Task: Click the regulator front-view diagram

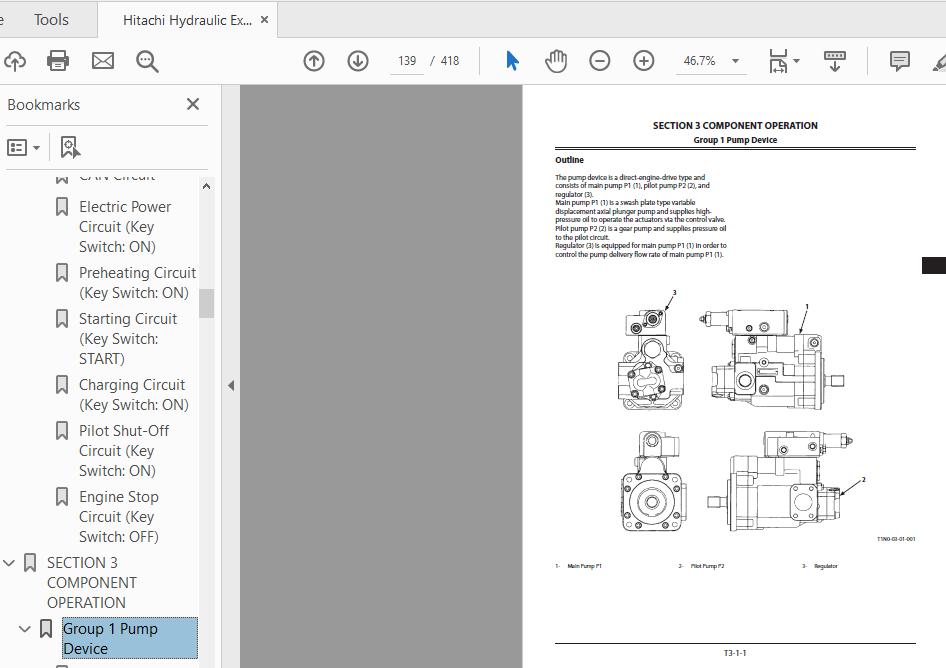Action: click(651, 360)
